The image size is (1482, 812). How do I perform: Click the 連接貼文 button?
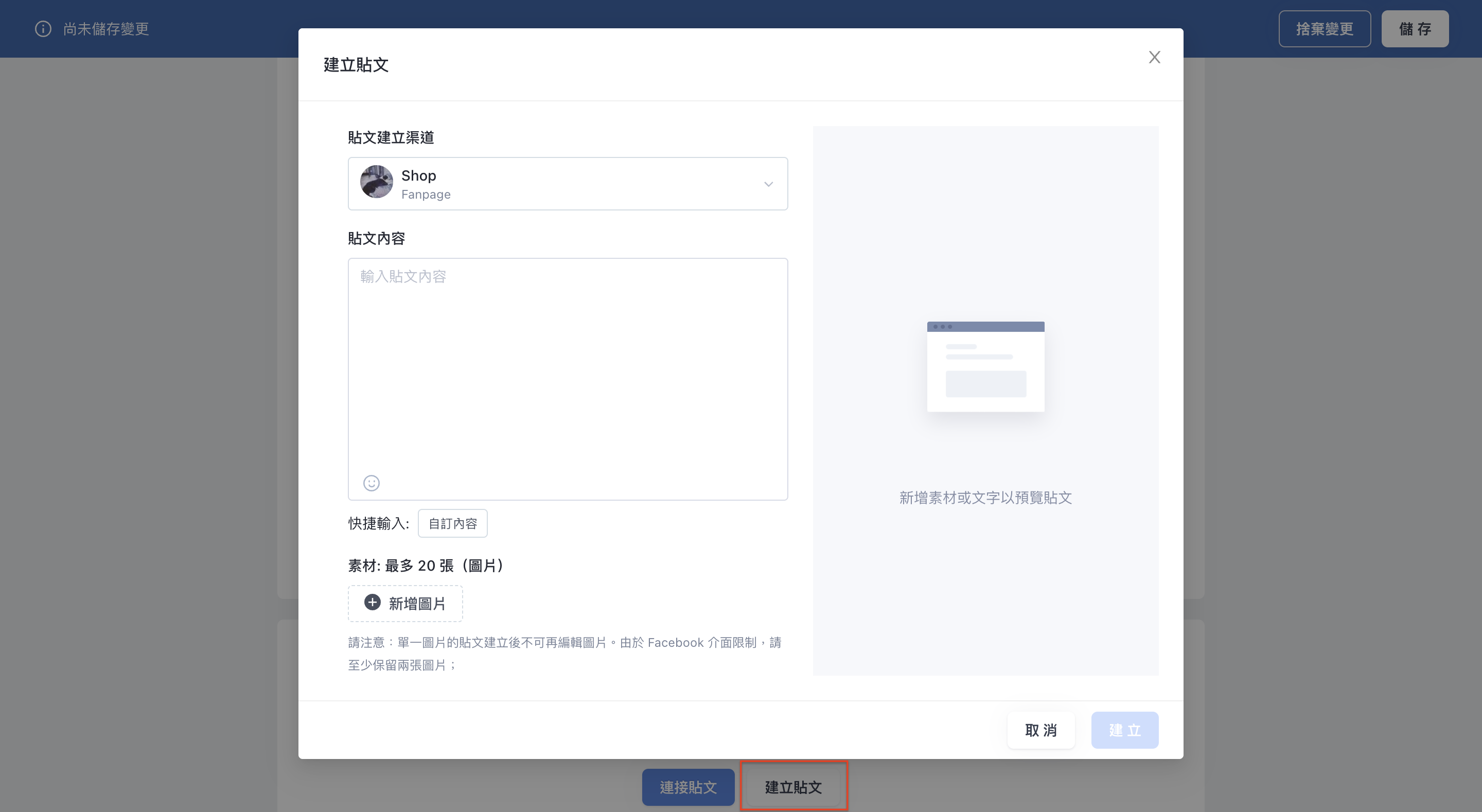click(x=688, y=787)
